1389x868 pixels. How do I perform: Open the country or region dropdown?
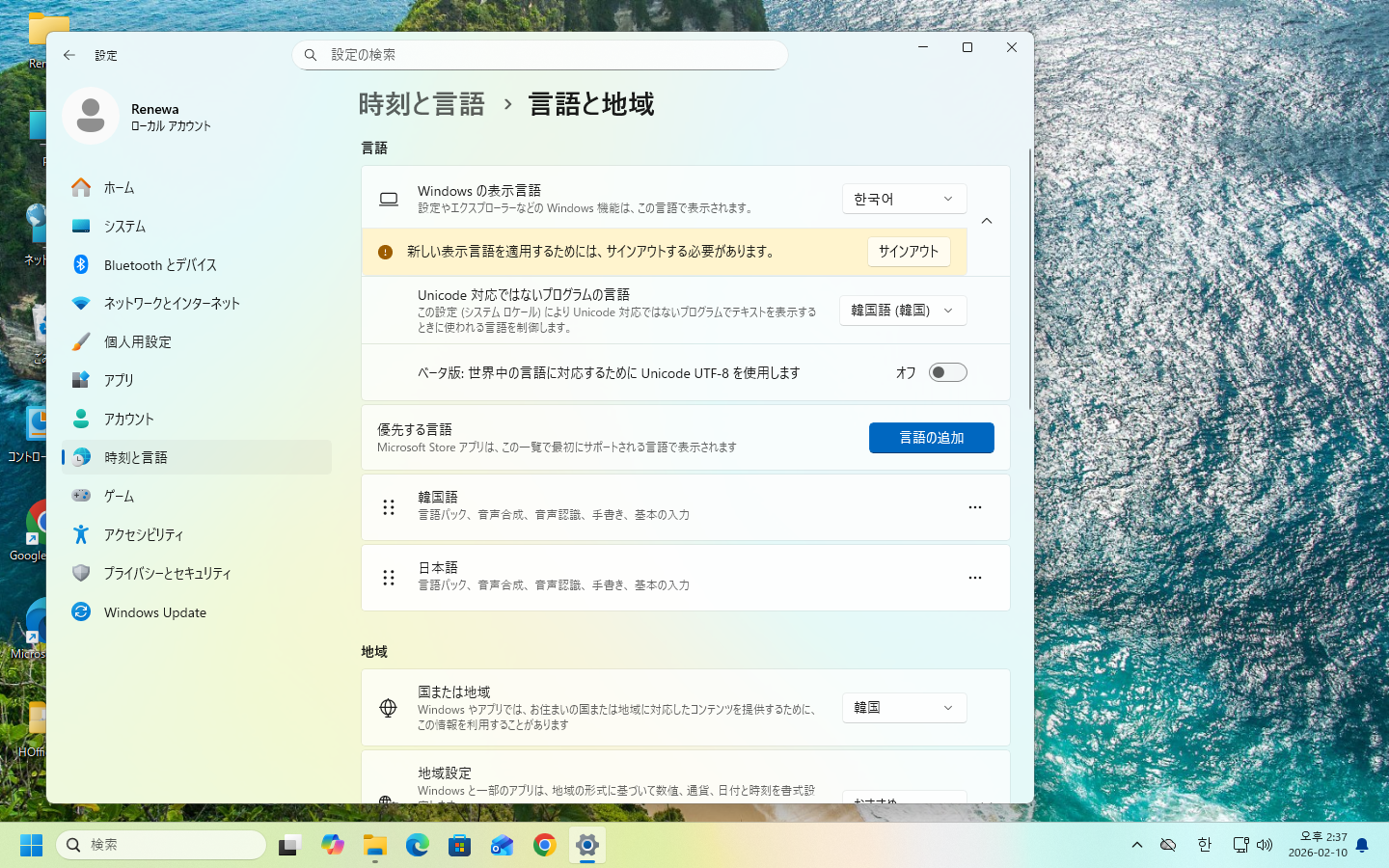pyautogui.click(x=903, y=707)
